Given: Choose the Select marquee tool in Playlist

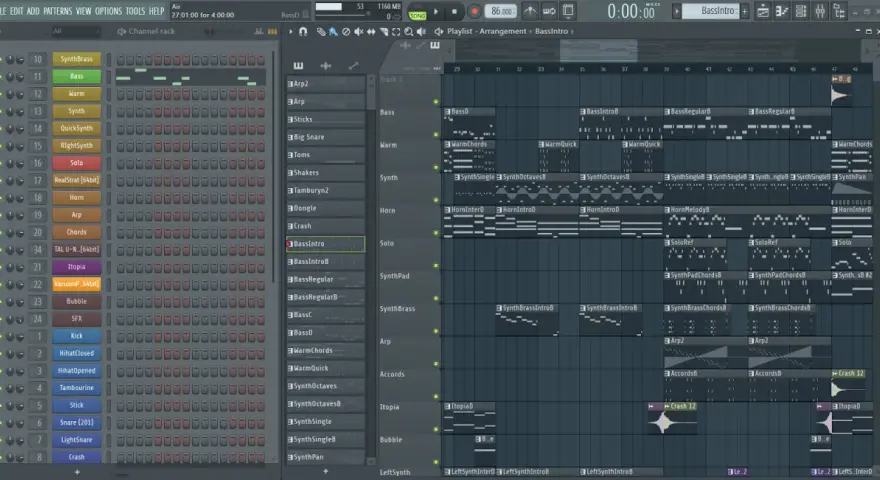Looking at the screenshot, I should (x=396, y=32).
